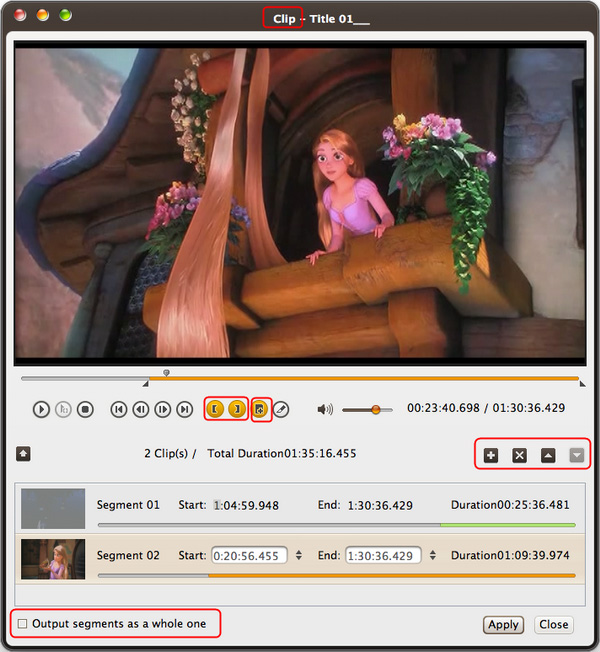600x652 pixels.
Task: Move the selected segment down
Action: [577, 455]
